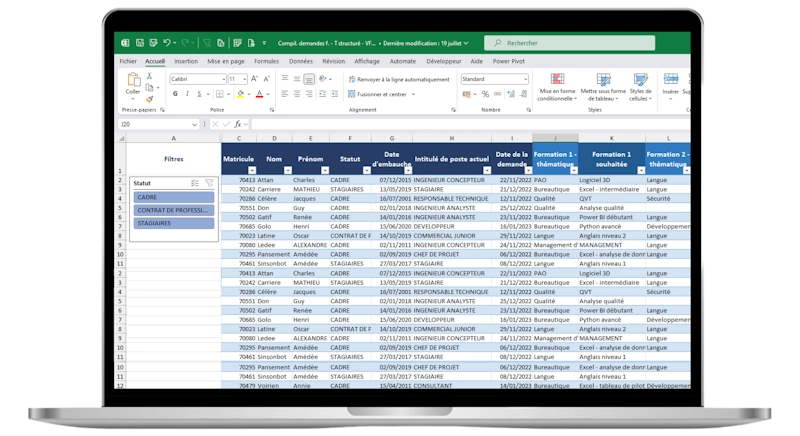
Task: Select STAGIAIRES slicer button
Action: click(174, 223)
